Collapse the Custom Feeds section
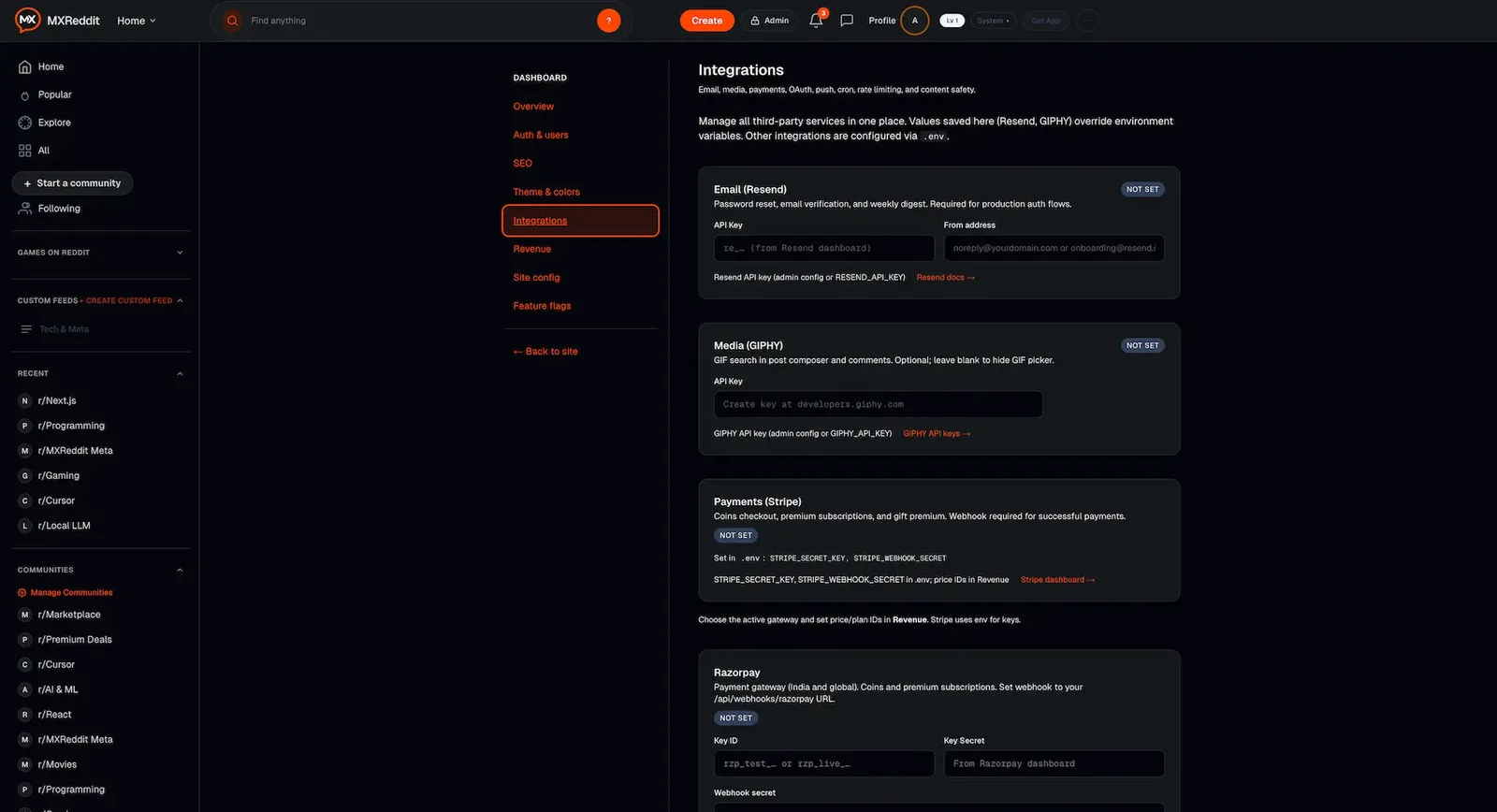Image resolution: width=1497 pixels, height=812 pixels. pos(180,301)
